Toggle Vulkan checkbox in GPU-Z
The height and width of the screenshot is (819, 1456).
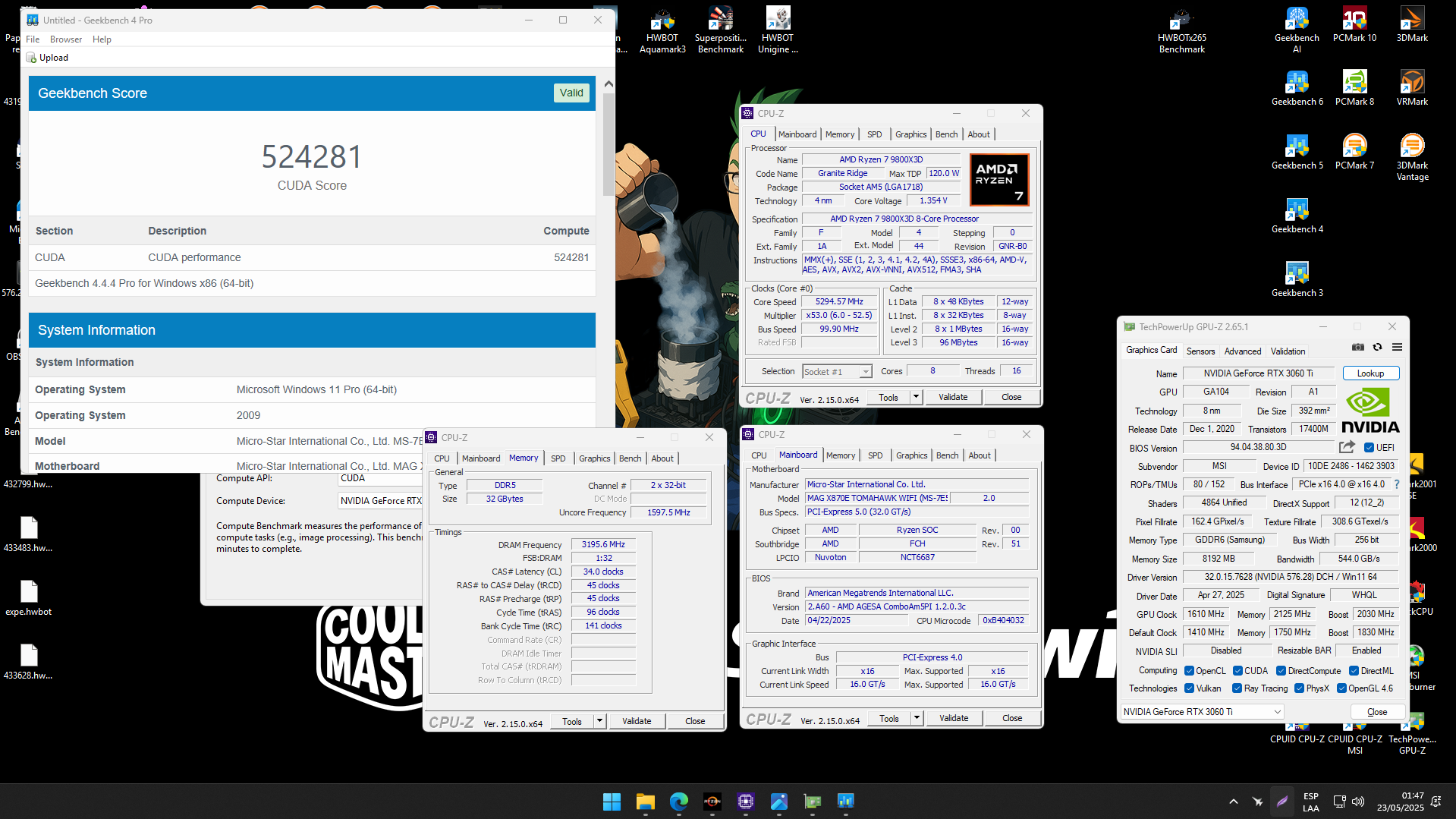pos(1189,688)
